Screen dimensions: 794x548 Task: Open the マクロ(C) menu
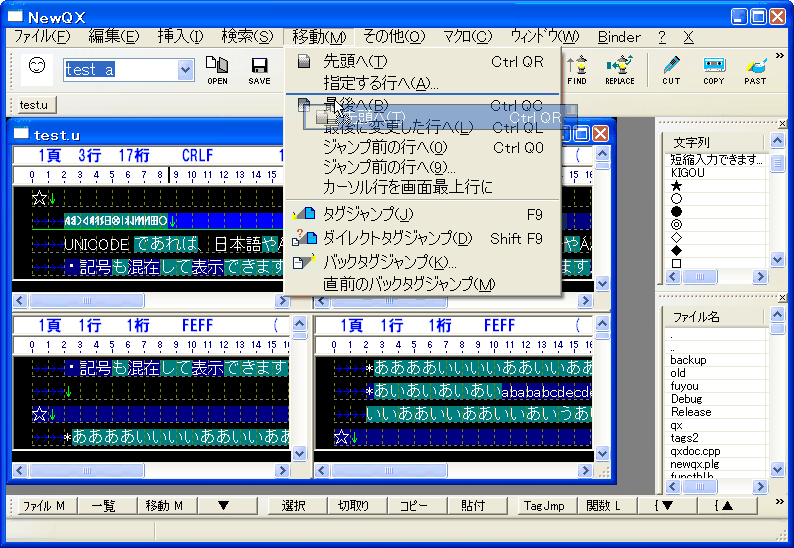click(x=467, y=36)
